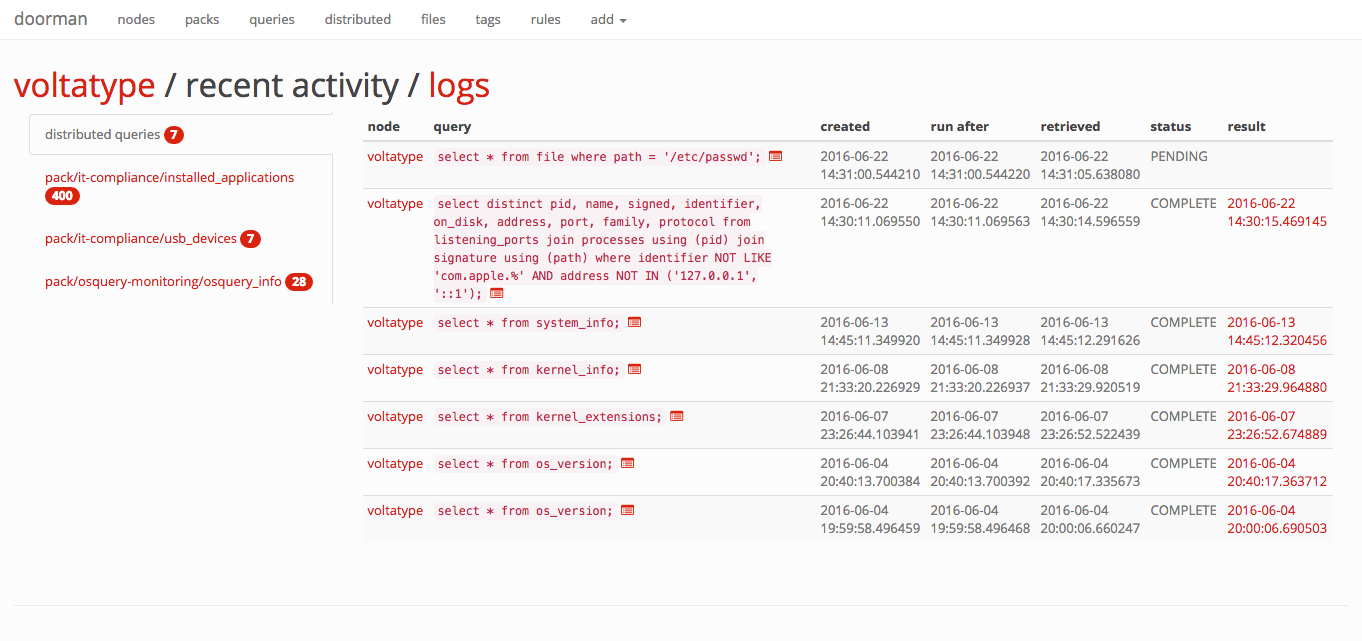Open the 2016-06-22 14:30:15 result link

(x=1277, y=212)
